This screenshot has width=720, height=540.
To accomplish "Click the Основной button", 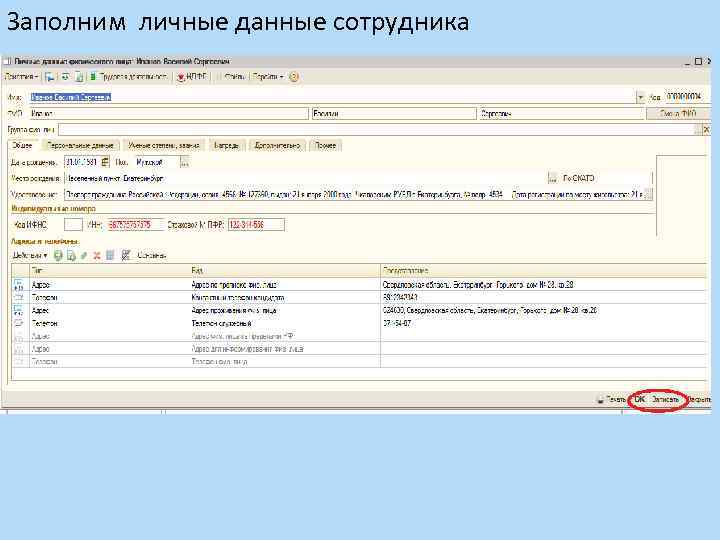I will coord(152,255).
